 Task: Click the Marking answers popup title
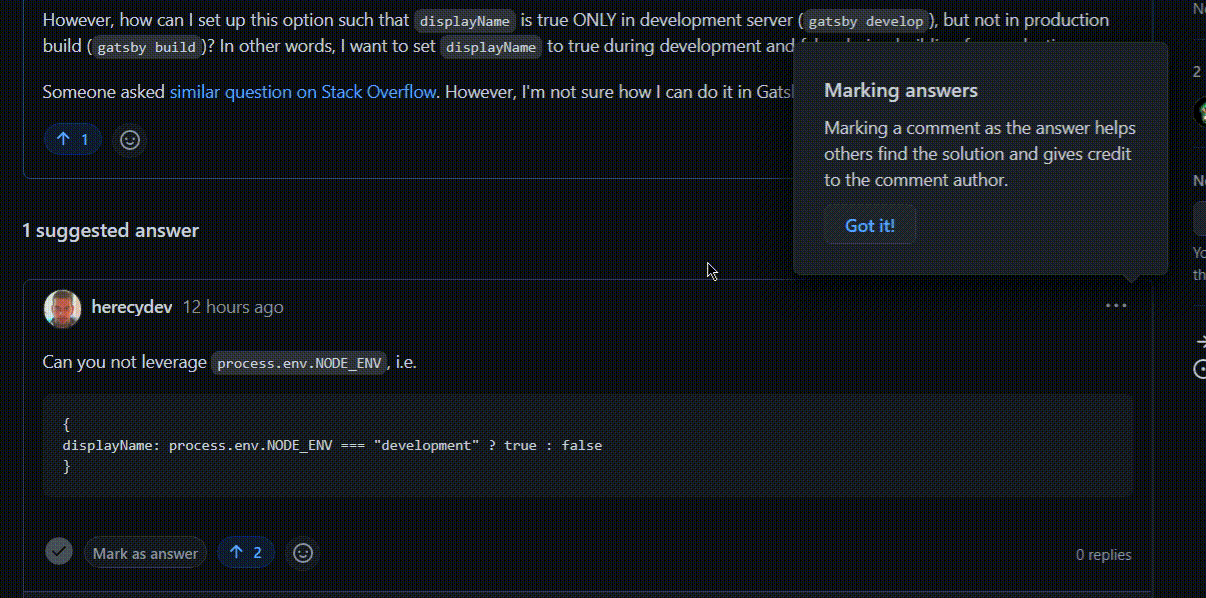click(900, 91)
